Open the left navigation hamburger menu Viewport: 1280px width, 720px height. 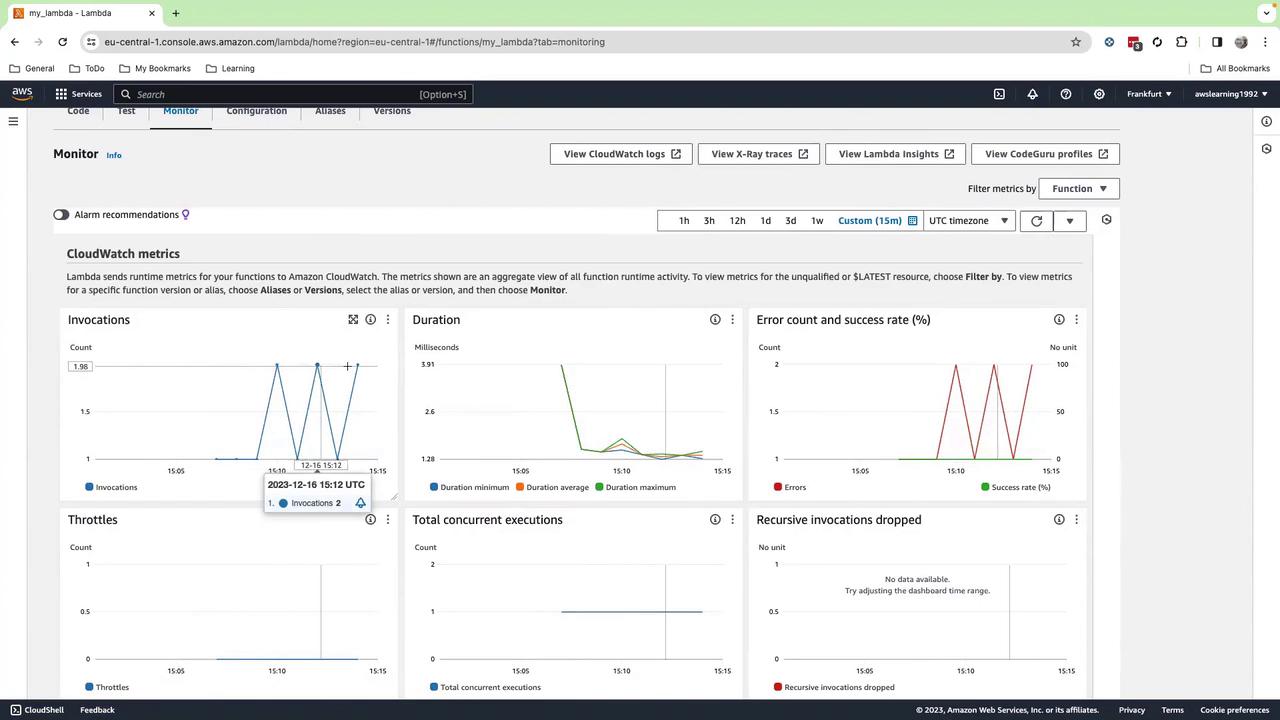pos(13,122)
